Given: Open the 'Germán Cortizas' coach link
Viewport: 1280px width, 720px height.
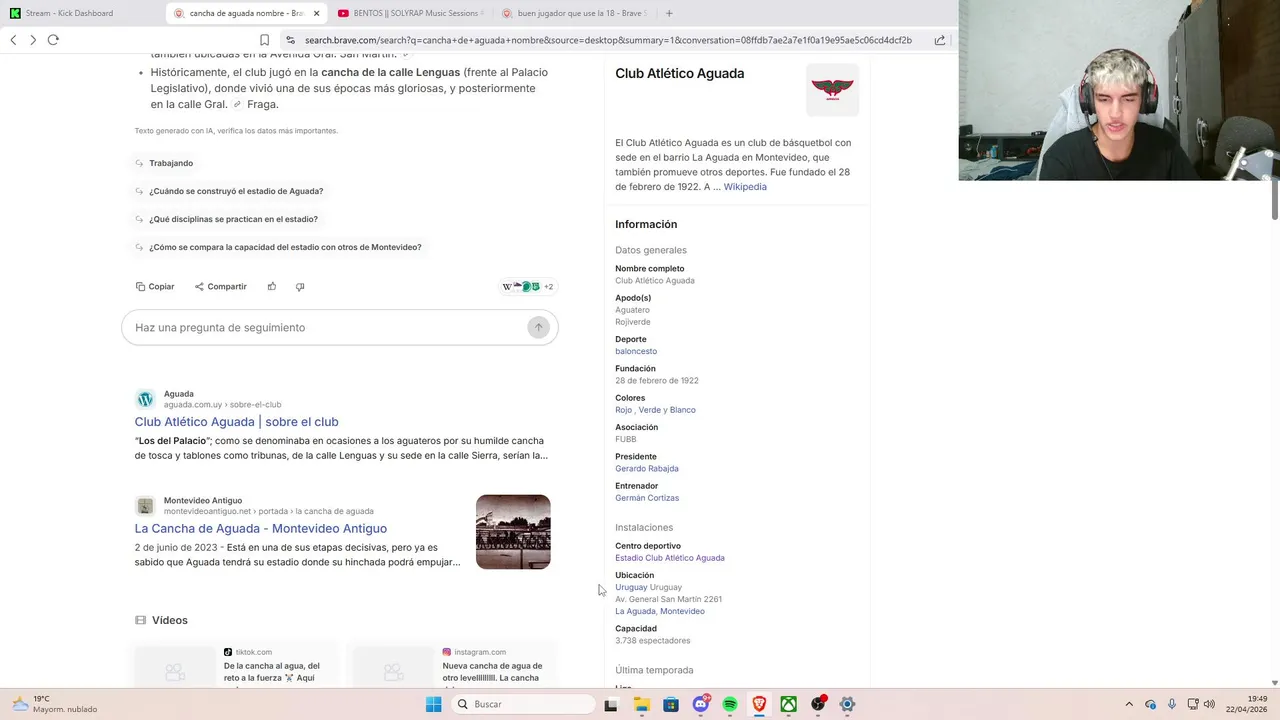Looking at the screenshot, I should [x=647, y=498].
